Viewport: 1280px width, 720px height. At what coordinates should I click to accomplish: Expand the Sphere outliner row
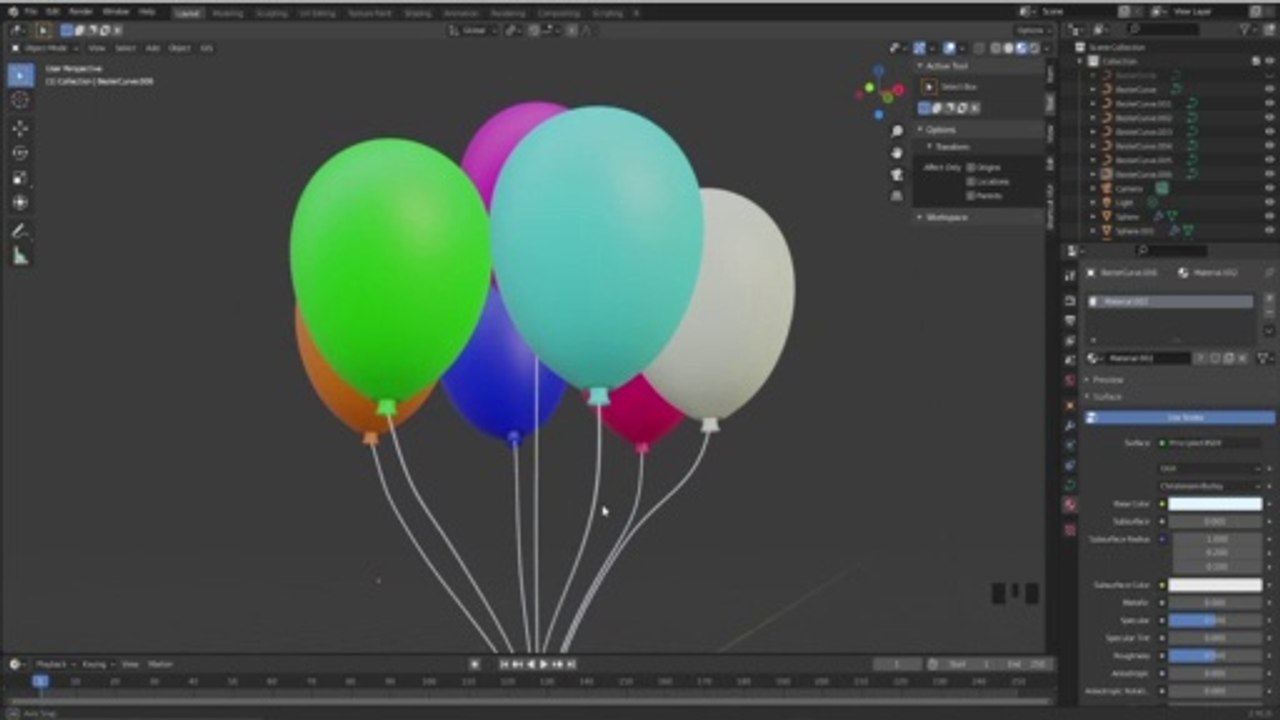pos(1093,216)
